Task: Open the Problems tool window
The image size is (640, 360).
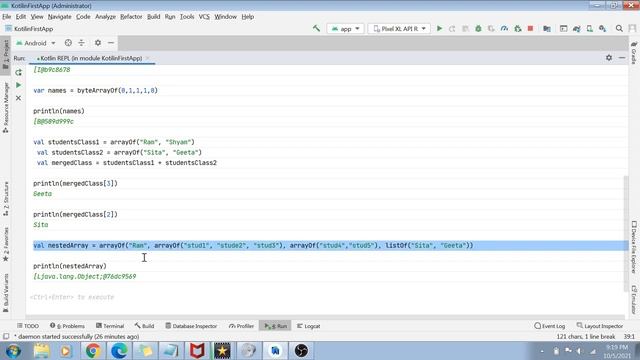Action: [x=67, y=326]
